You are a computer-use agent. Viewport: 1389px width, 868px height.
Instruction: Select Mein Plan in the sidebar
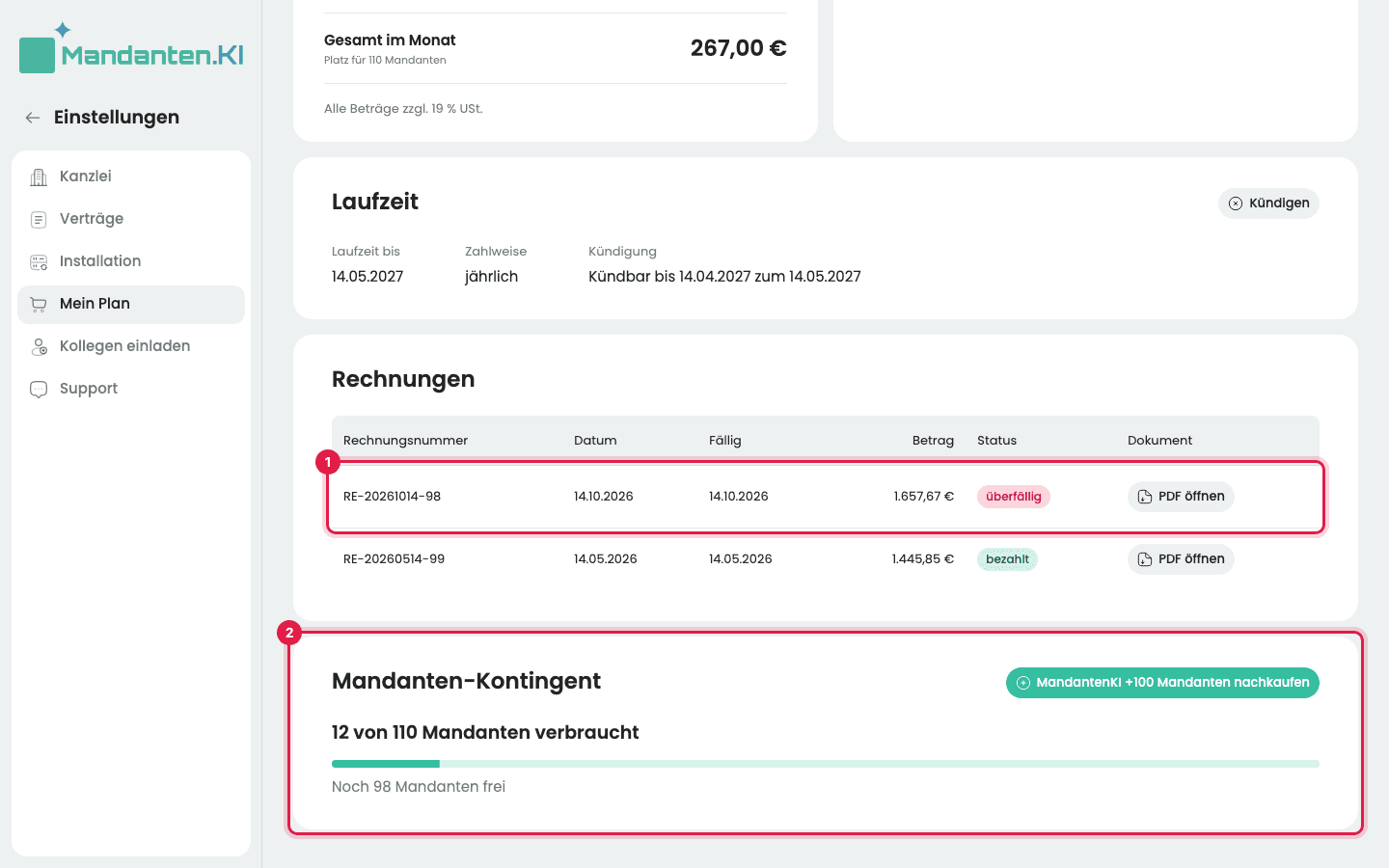click(x=131, y=304)
